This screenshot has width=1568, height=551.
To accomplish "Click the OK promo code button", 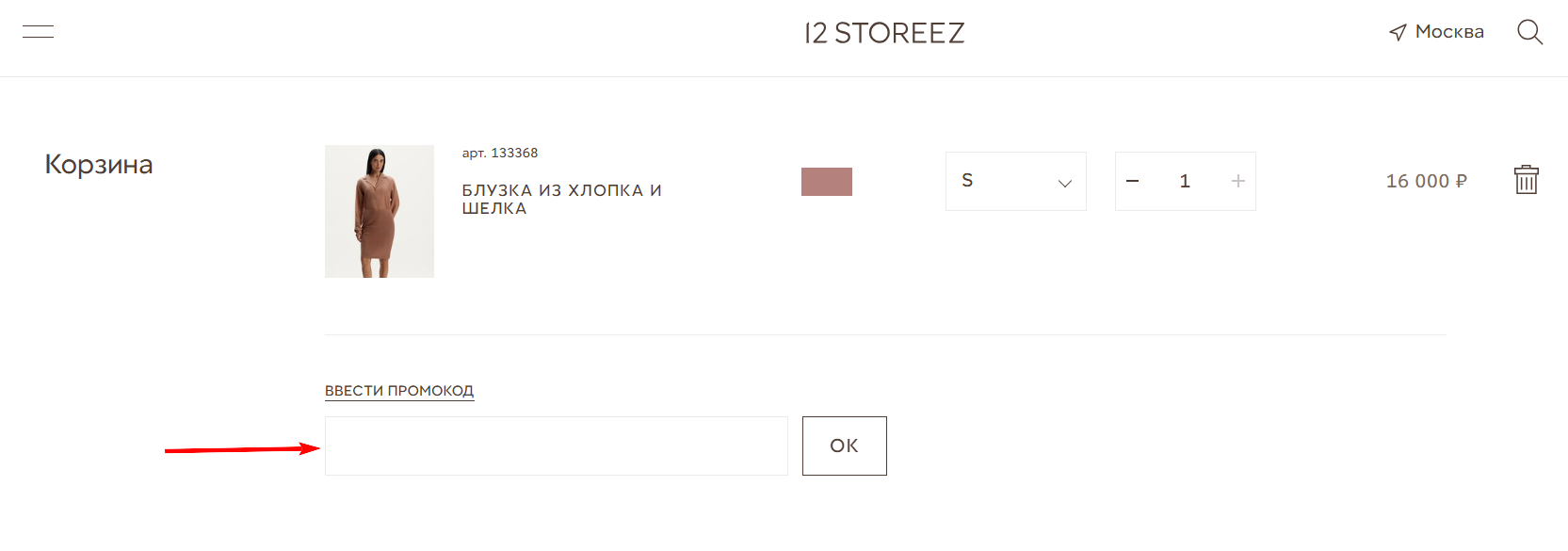I will coord(843,446).
